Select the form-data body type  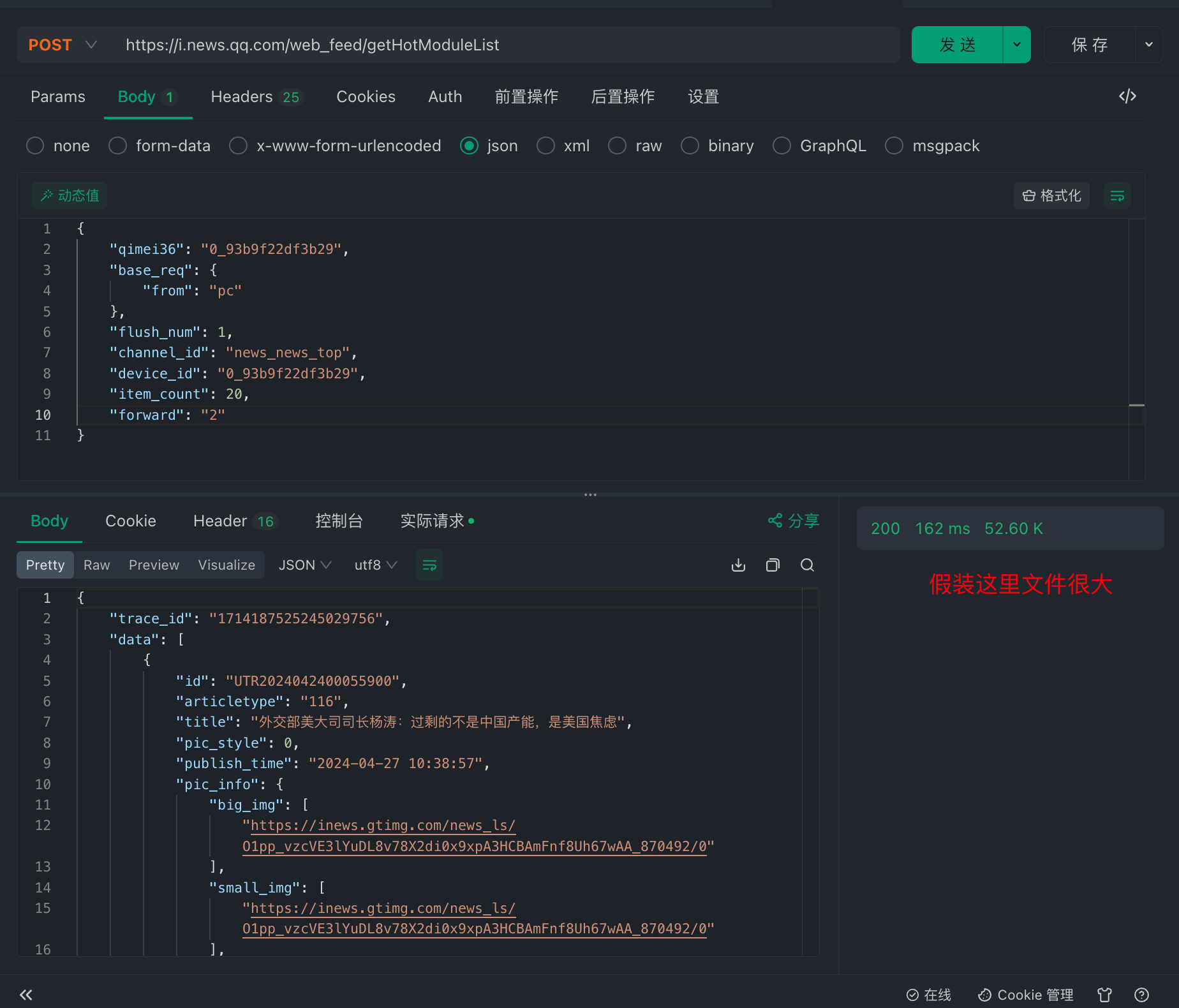click(x=118, y=146)
